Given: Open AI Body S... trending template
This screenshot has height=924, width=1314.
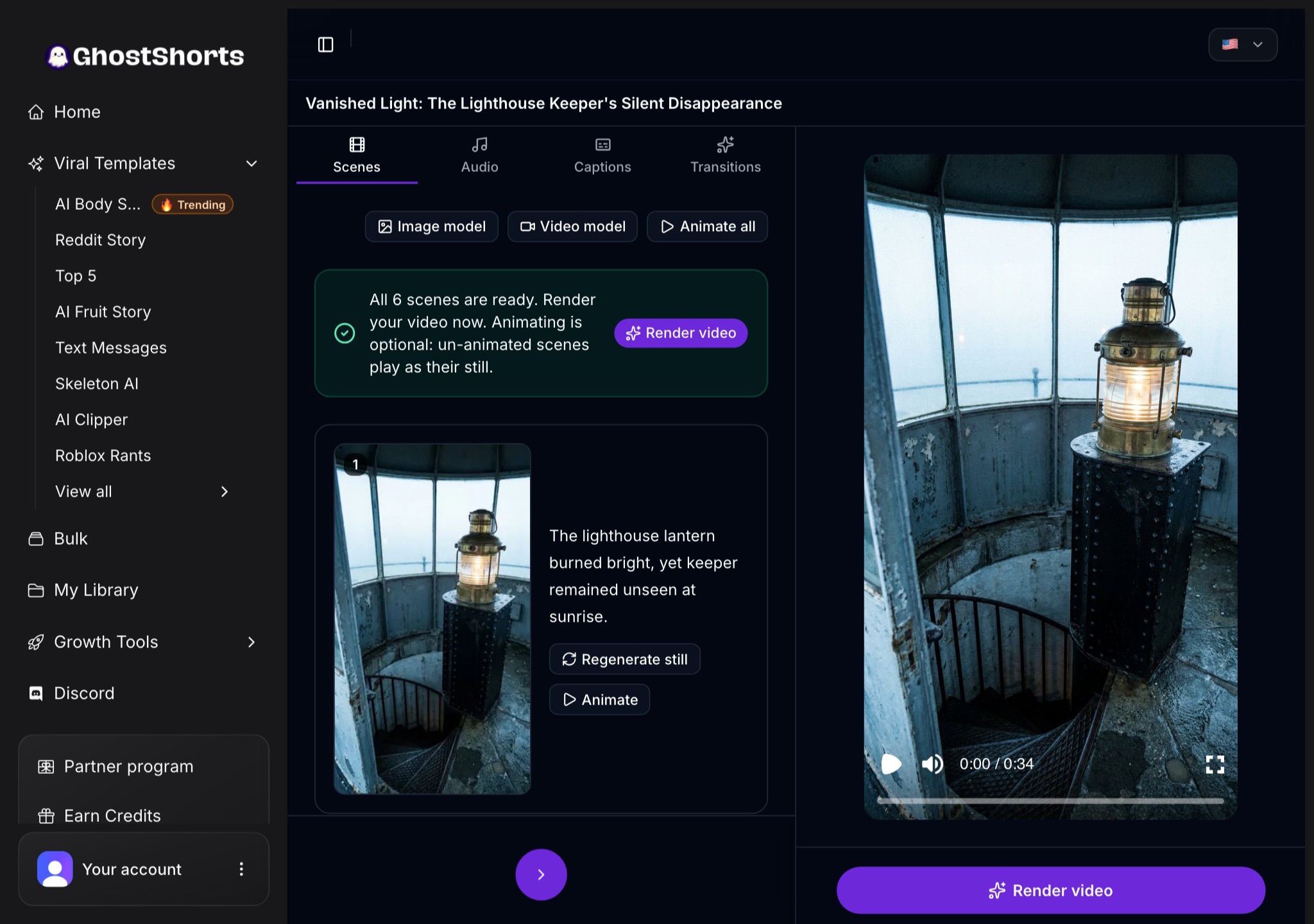Looking at the screenshot, I should click(98, 204).
